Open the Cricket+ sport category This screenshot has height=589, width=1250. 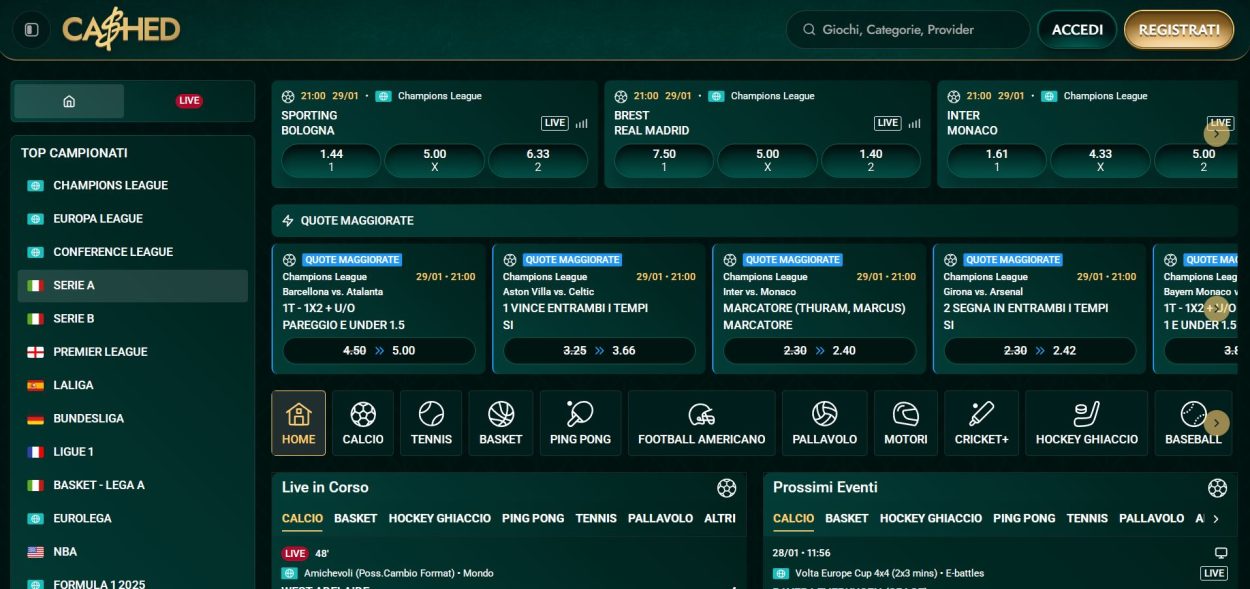point(982,423)
